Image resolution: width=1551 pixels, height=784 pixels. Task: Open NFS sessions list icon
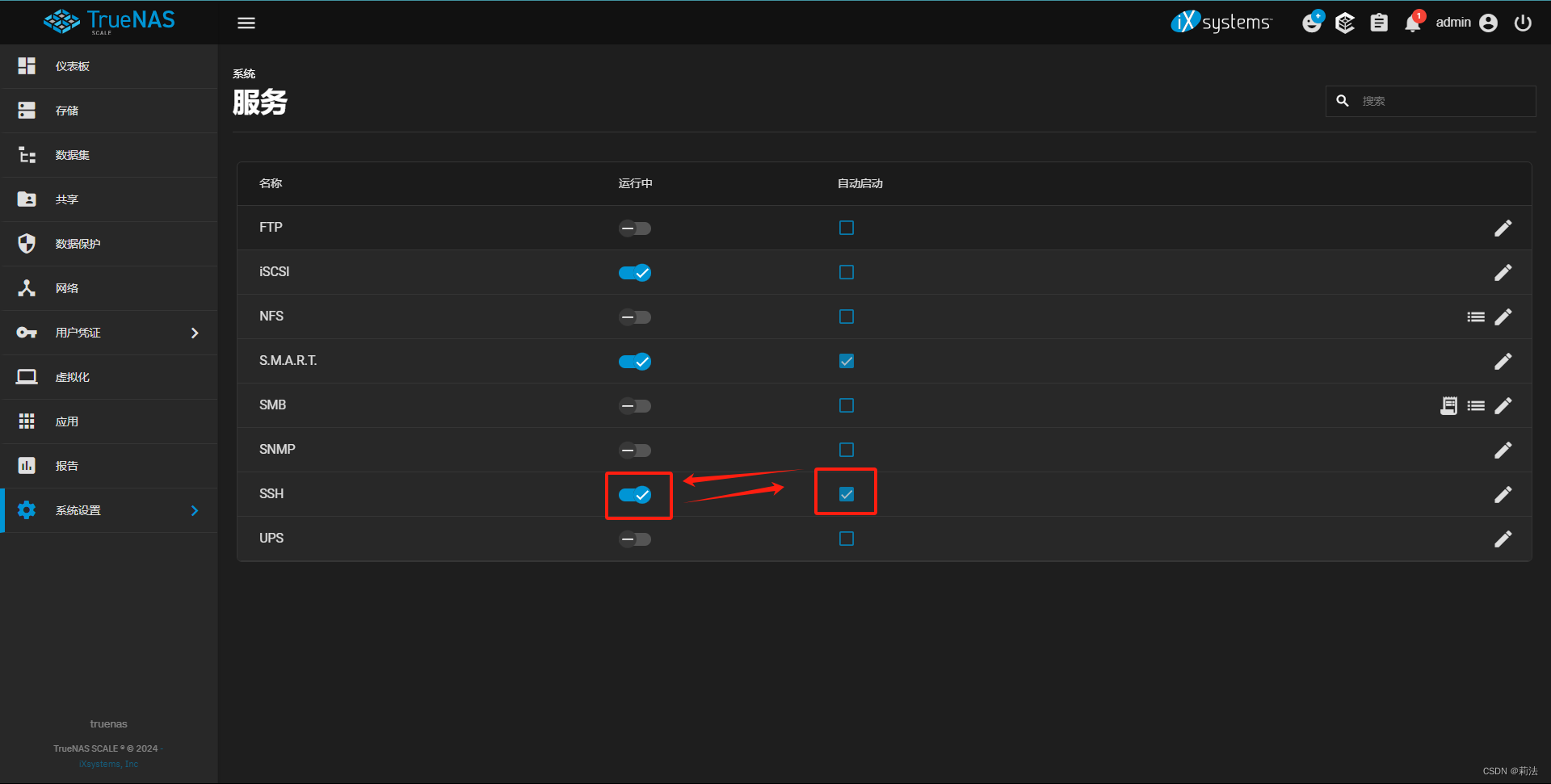pos(1476,317)
